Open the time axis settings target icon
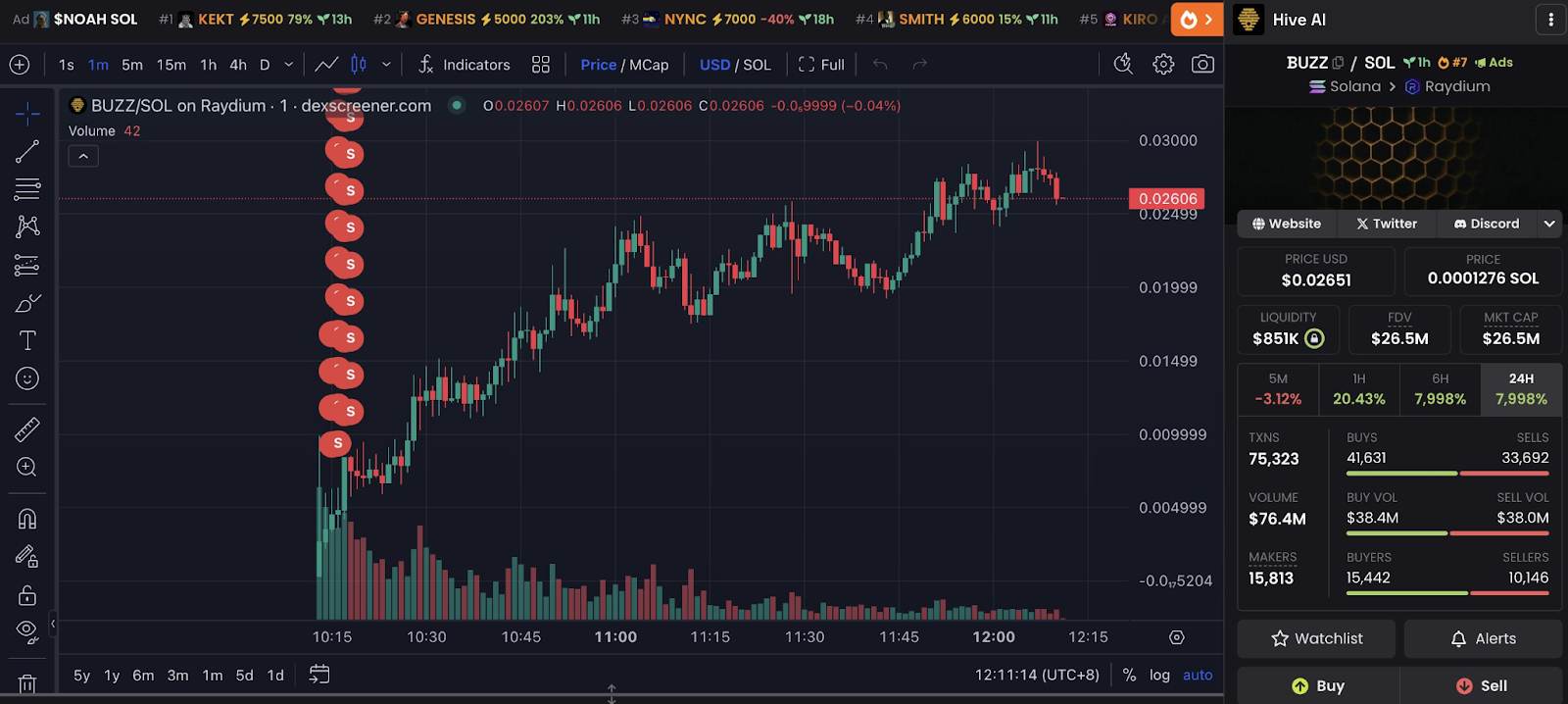Screen dimensions: 1568x704 [1177, 637]
